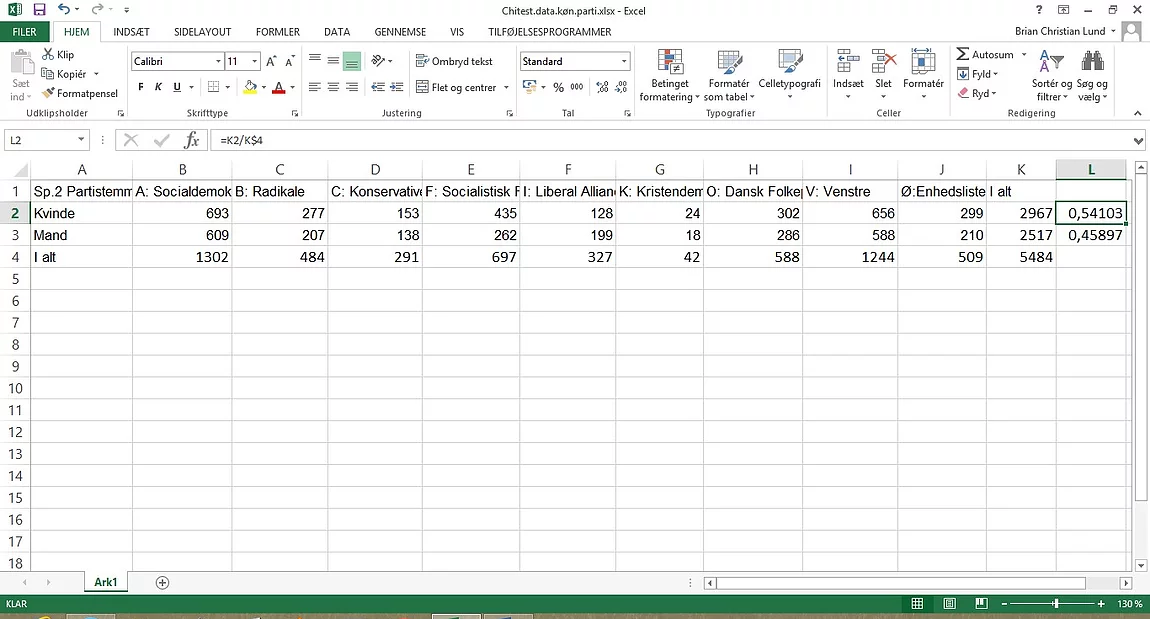Align text to the right
Image resolution: width=1150 pixels, height=619 pixels.
352,87
